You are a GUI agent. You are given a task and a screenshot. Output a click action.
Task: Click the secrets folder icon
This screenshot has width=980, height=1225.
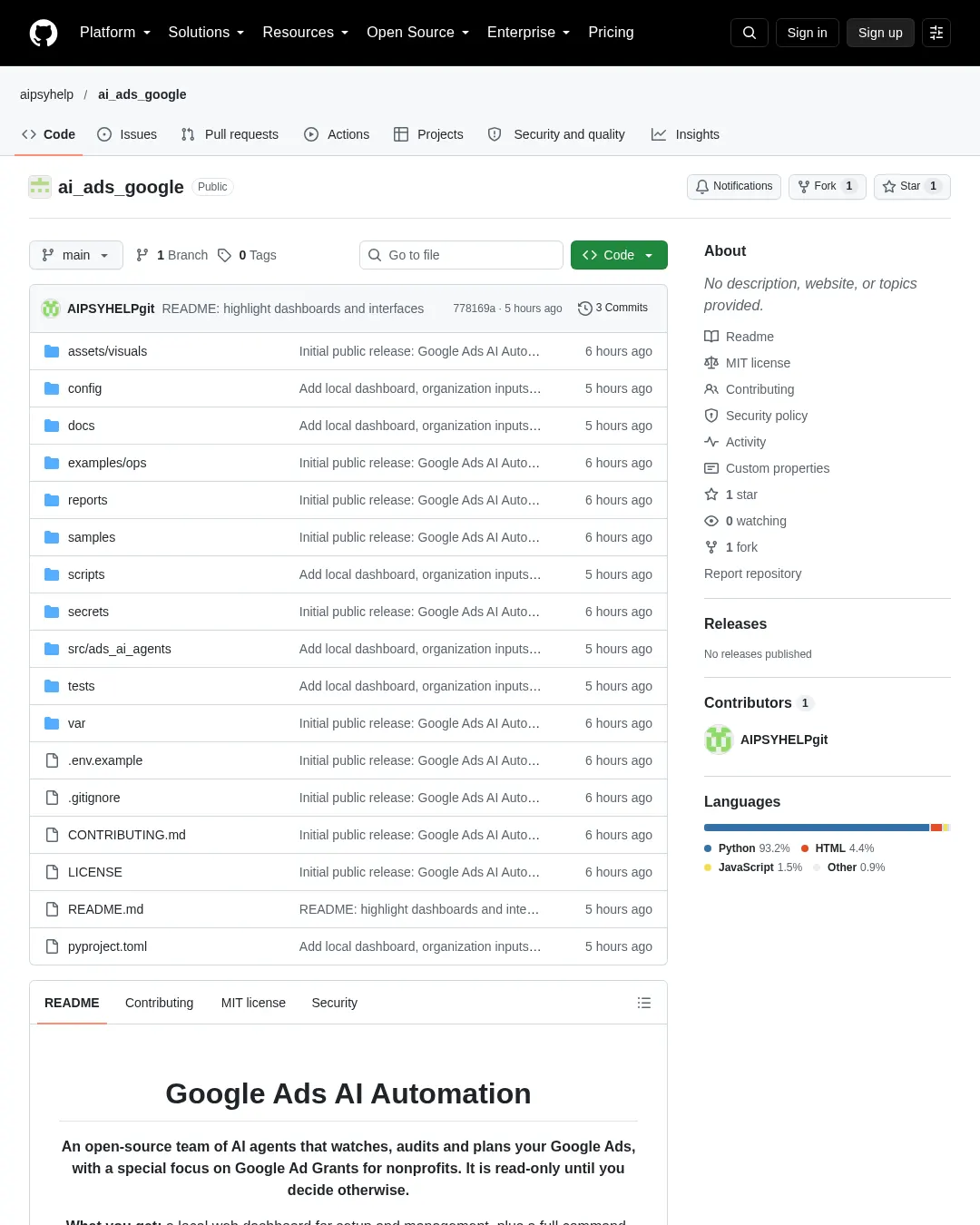tap(52, 612)
